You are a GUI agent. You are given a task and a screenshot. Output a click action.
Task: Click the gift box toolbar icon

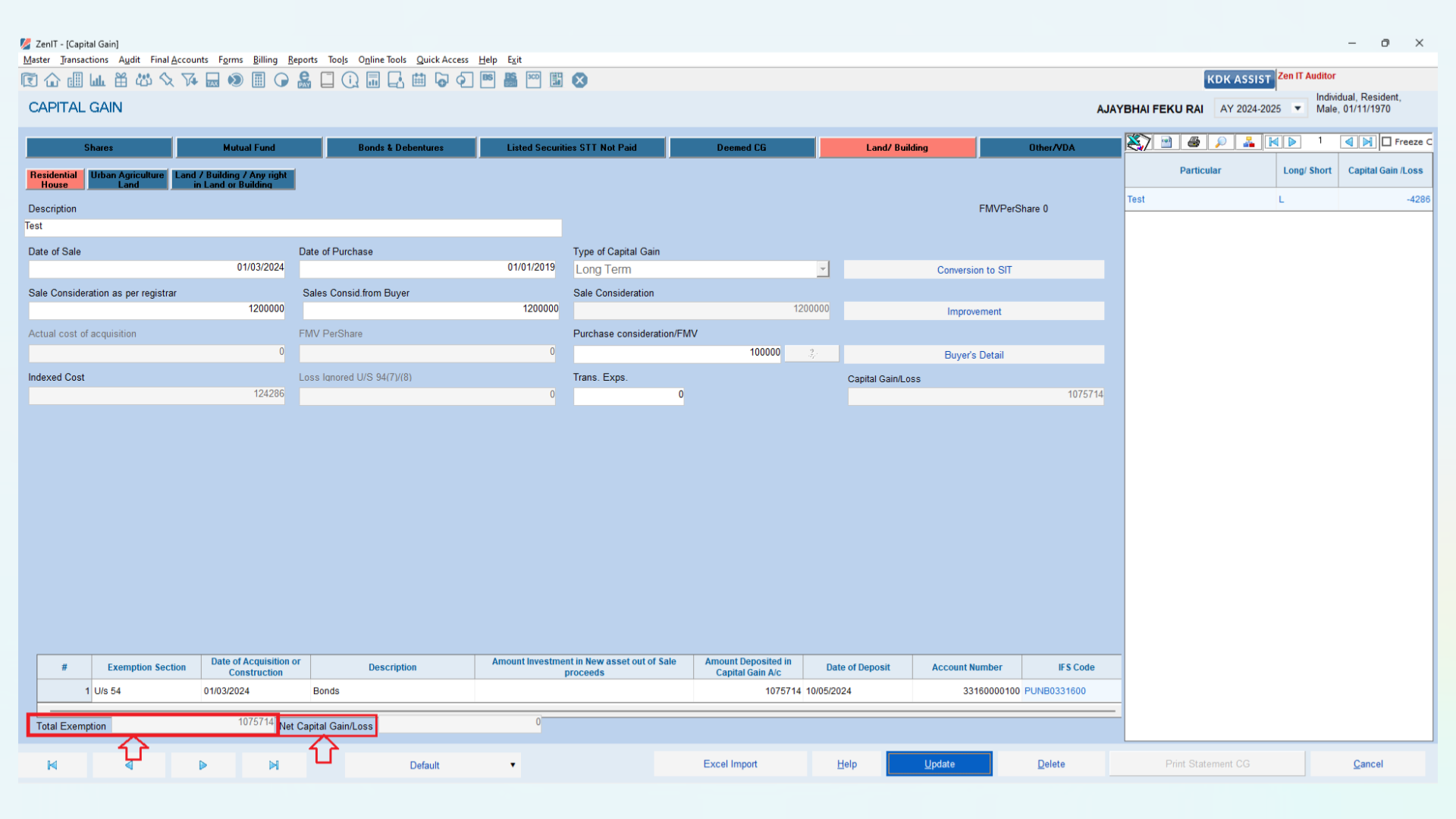tap(121, 80)
